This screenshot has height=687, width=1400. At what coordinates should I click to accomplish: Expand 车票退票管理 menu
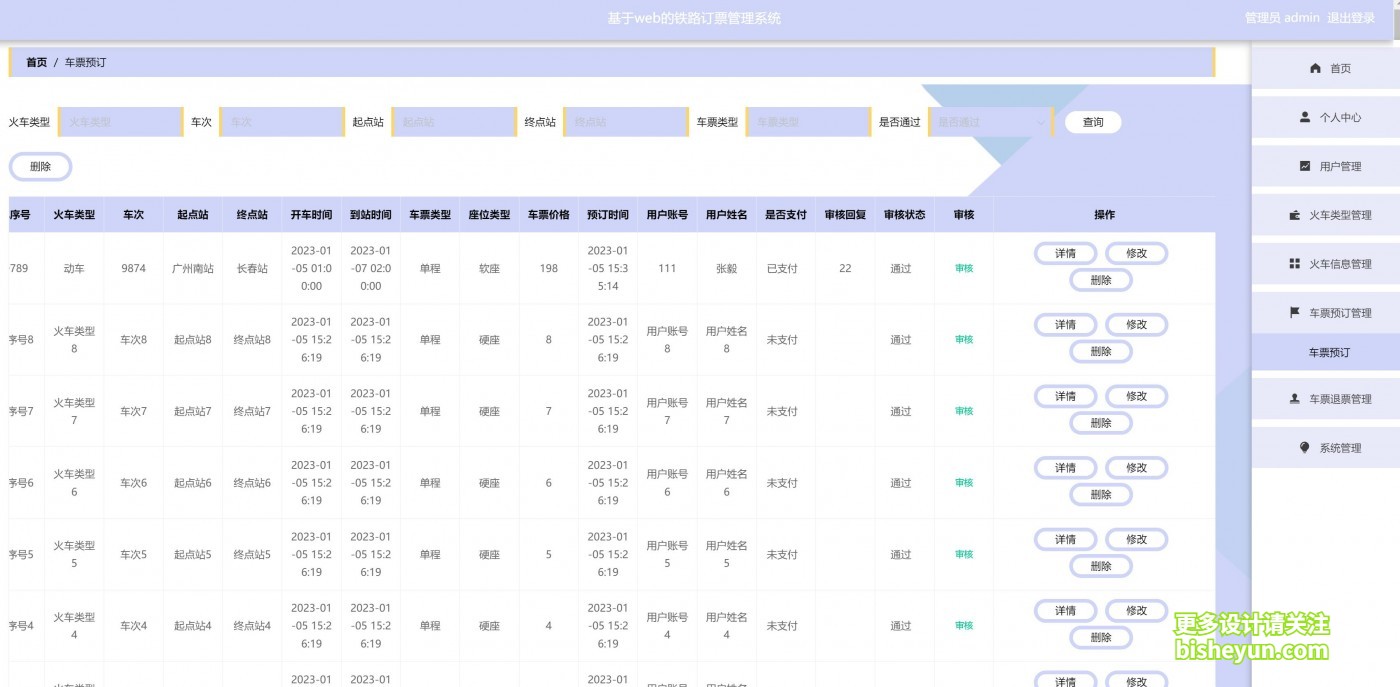1326,399
